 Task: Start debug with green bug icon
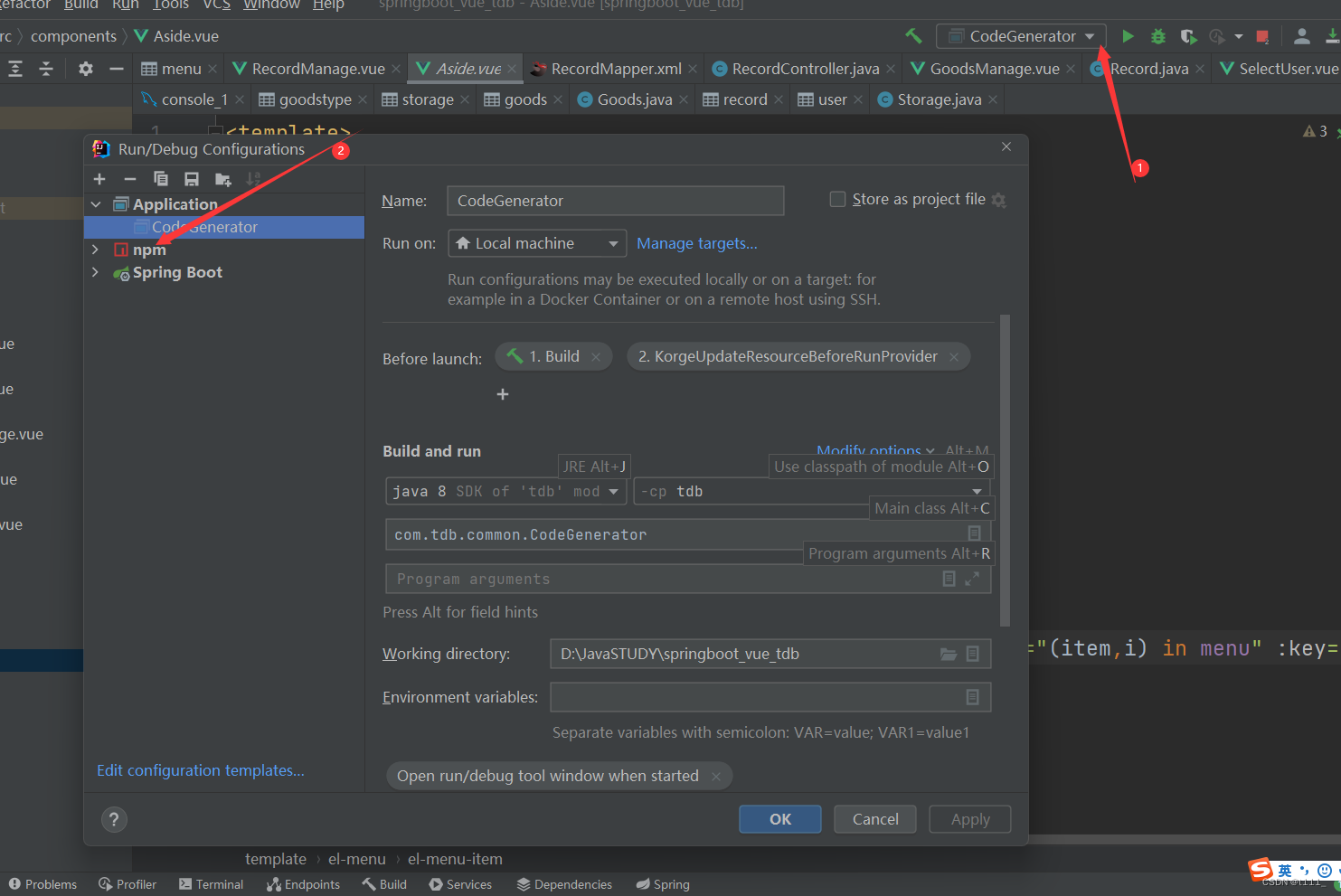[x=1157, y=36]
